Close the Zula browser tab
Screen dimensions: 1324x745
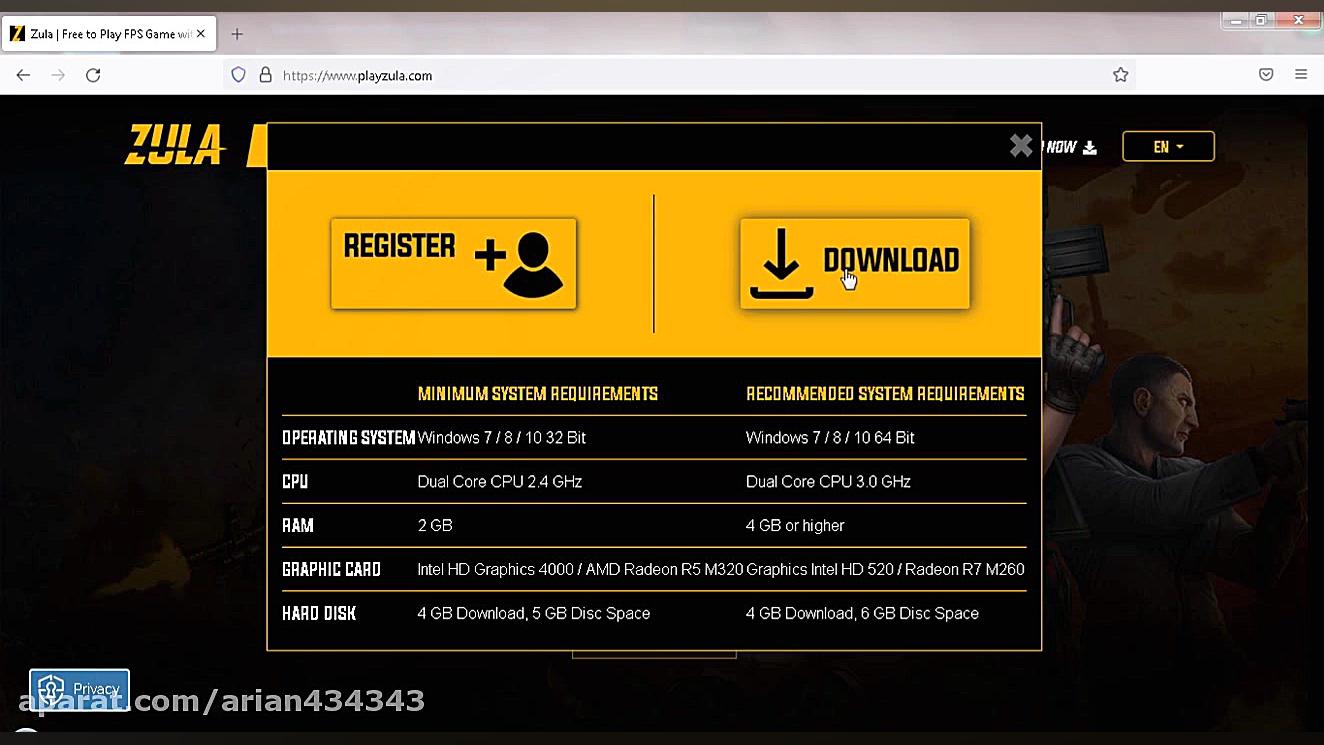click(x=200, y=34)
